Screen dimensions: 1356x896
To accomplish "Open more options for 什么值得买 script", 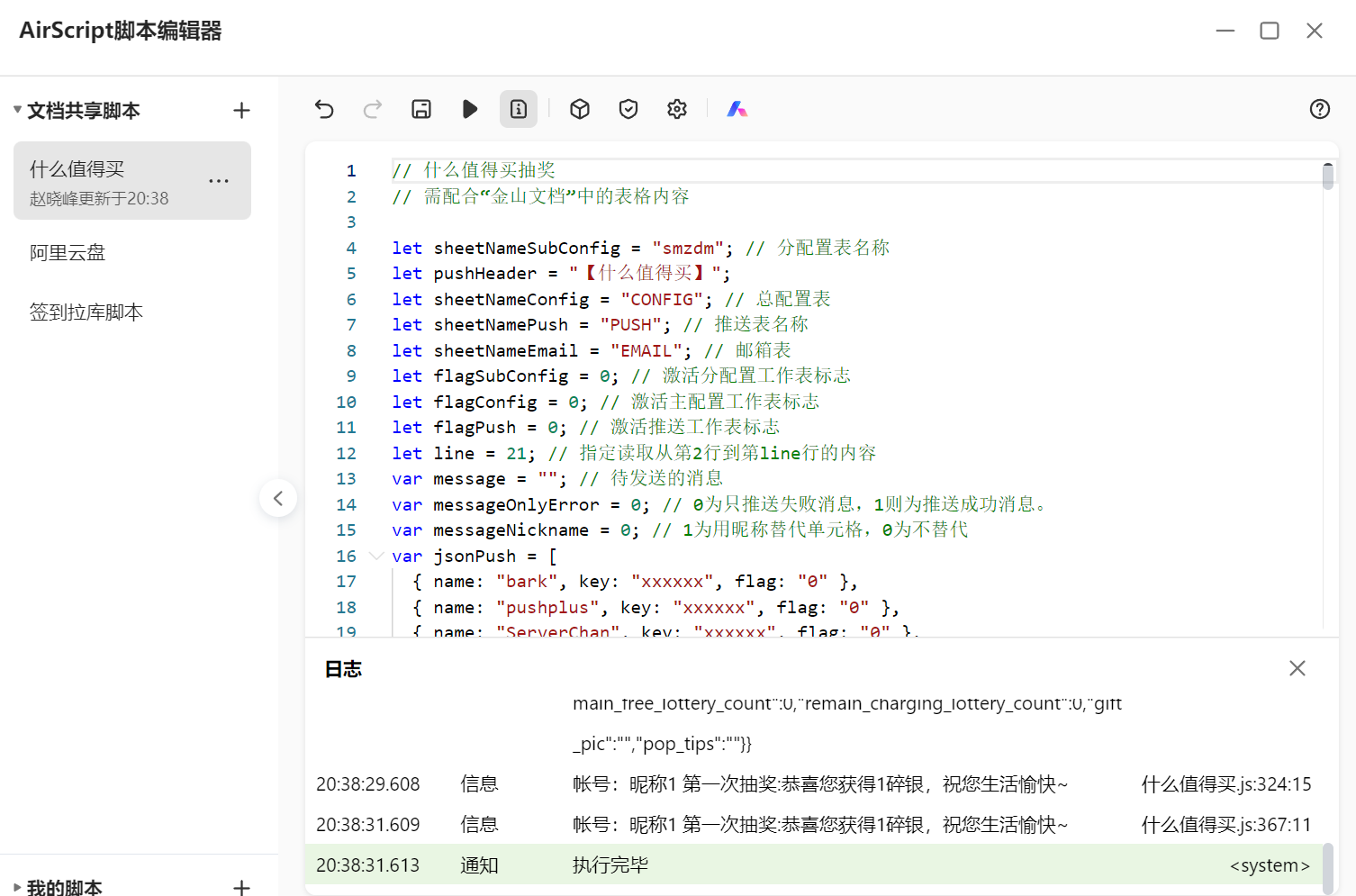I will (x=219, y=181).
